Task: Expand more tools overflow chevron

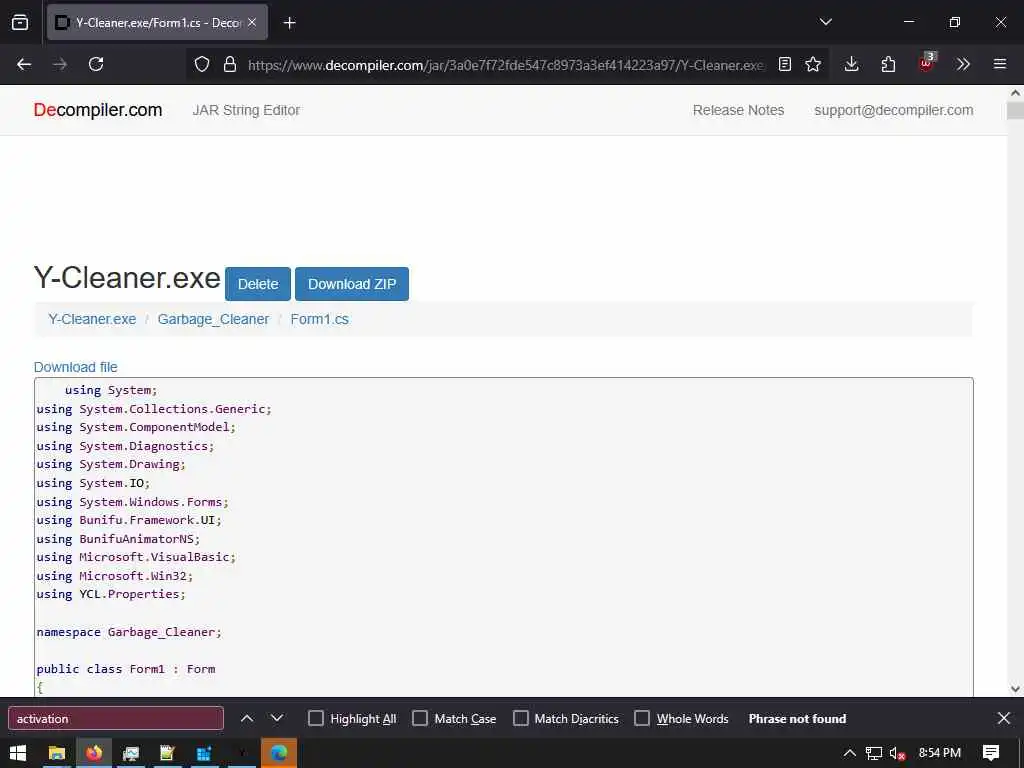Action: tap(963, 64)
